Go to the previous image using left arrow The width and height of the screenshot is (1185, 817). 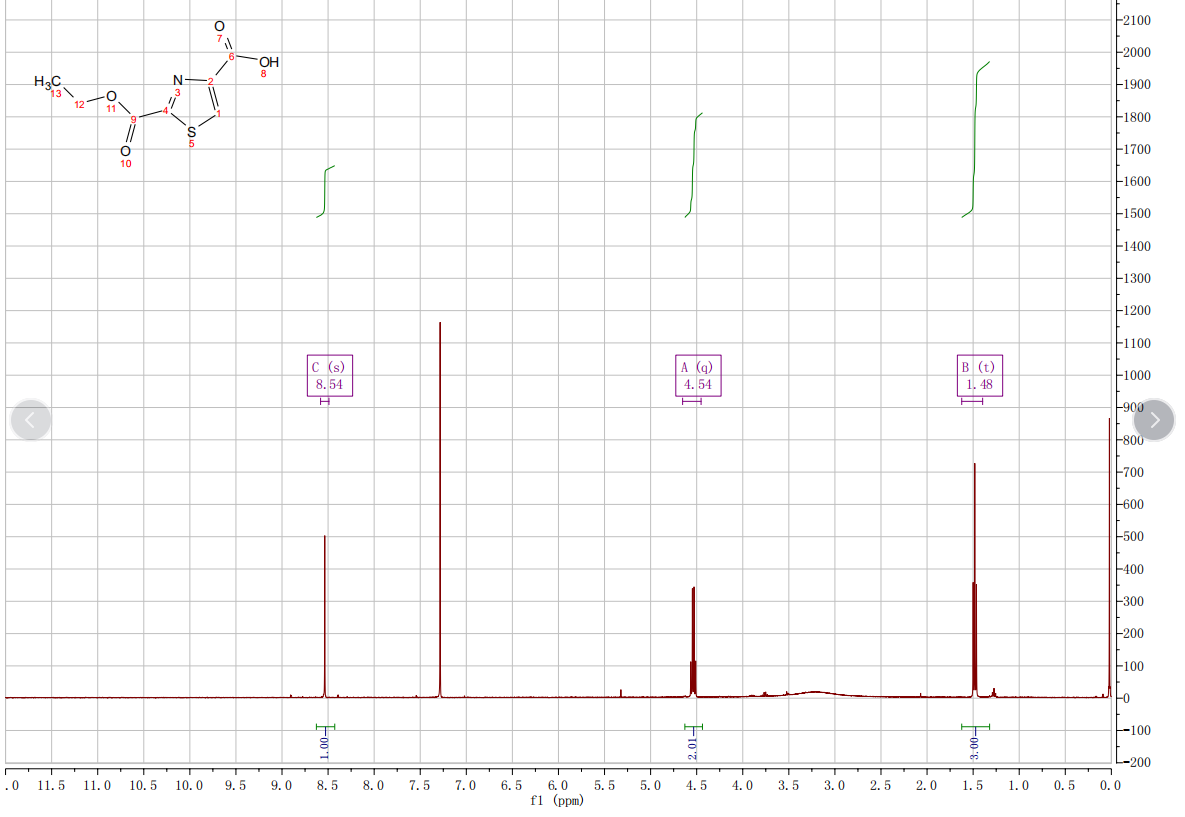tap(30, 420)
